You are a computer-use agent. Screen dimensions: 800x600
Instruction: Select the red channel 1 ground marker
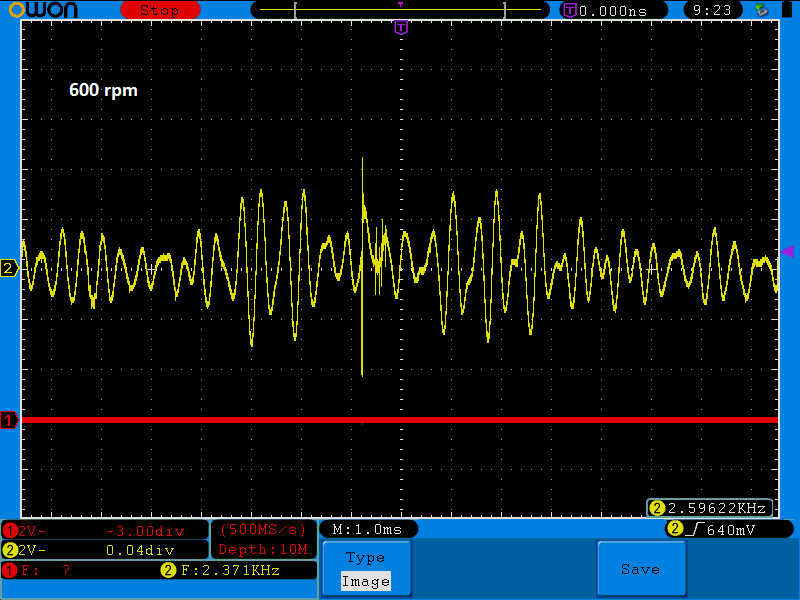tap(9, 421)
